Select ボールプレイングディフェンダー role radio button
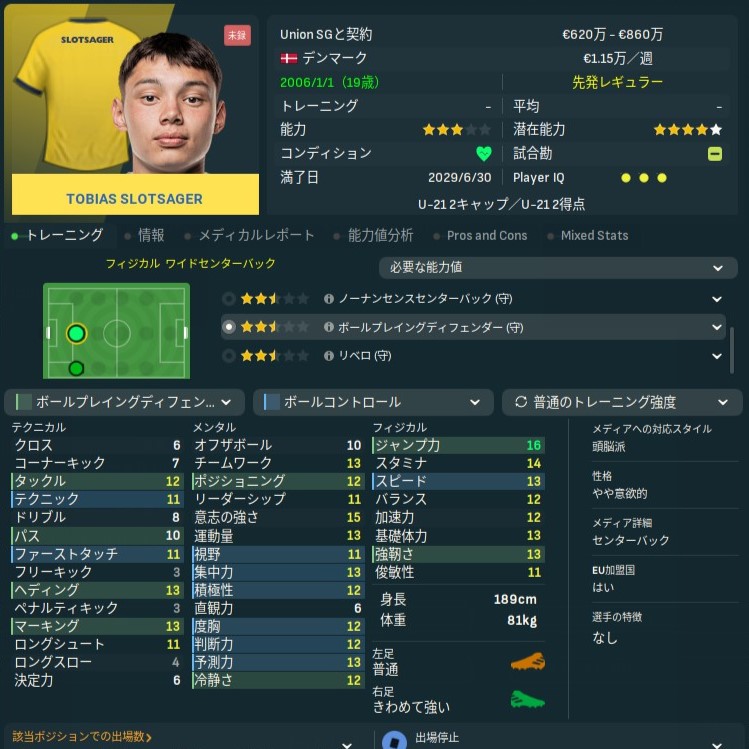The image size is (749, 749). pos(229,327)
